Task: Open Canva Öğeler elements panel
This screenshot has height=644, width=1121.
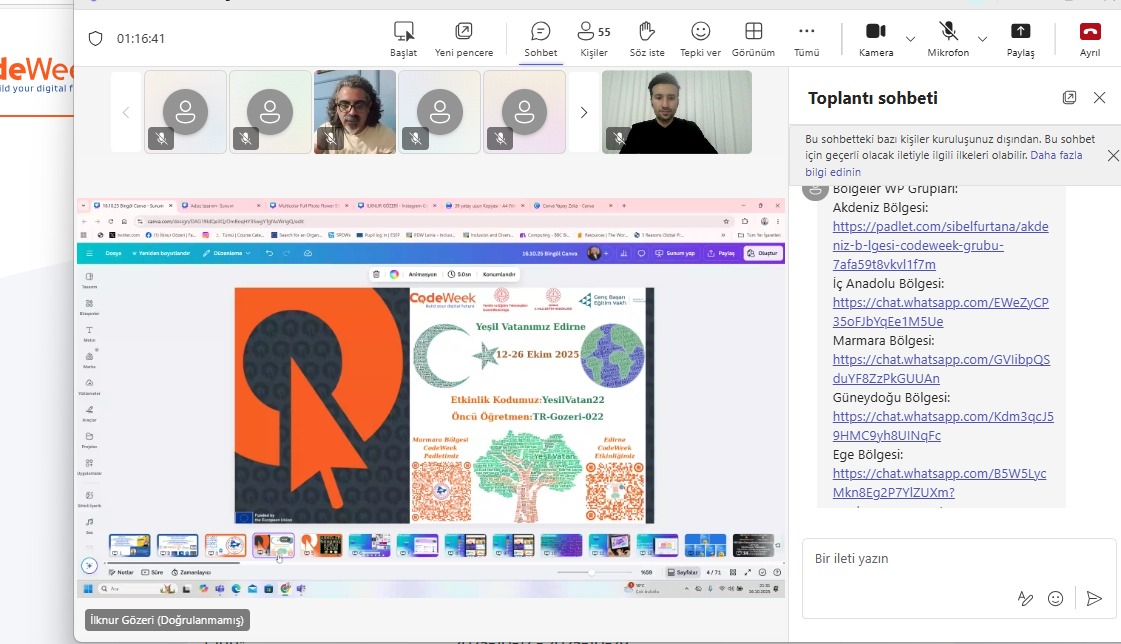Action: [89, 307]
